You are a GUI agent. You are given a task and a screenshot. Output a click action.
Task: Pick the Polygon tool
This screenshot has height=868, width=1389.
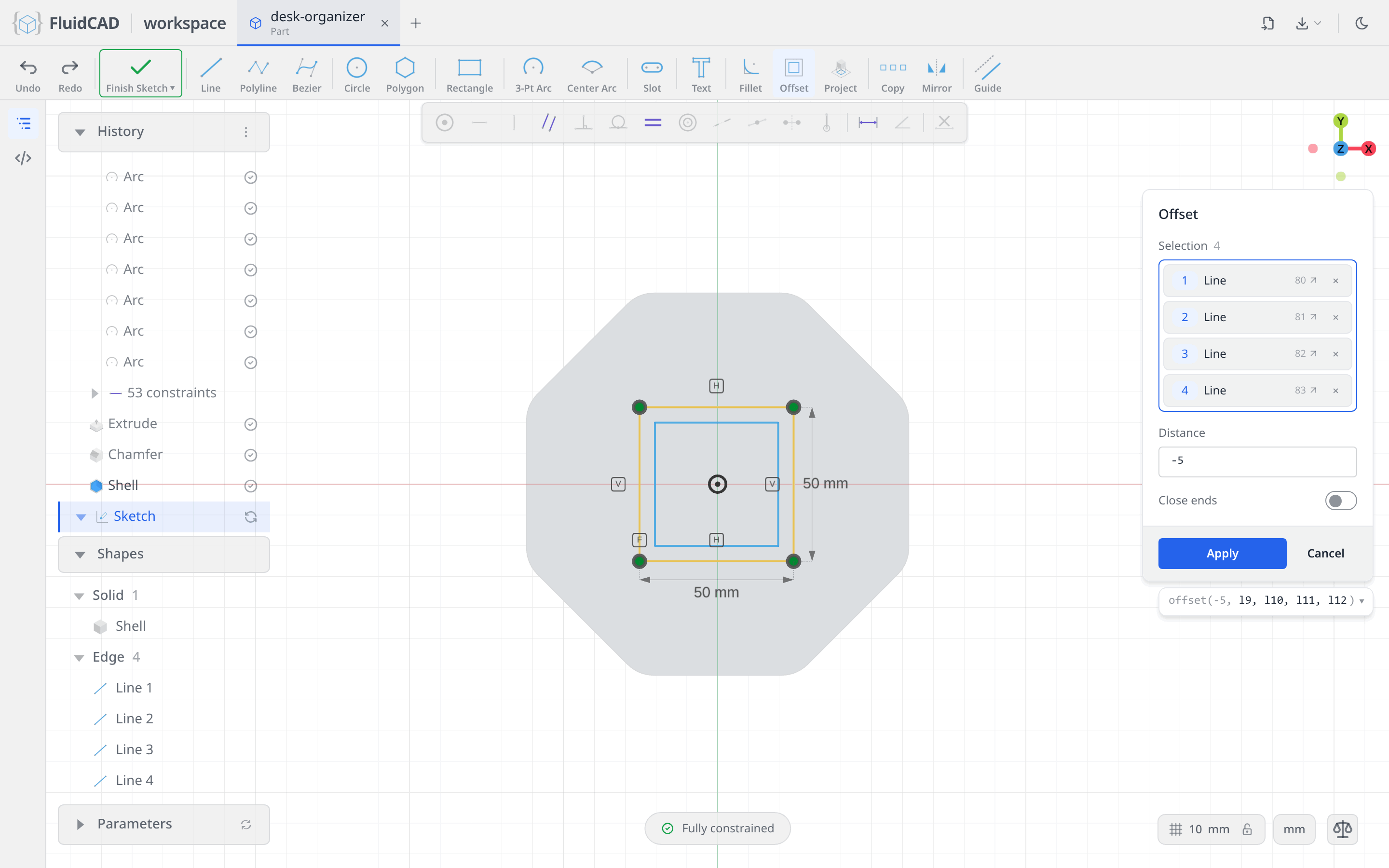click(x=405, y=75)
